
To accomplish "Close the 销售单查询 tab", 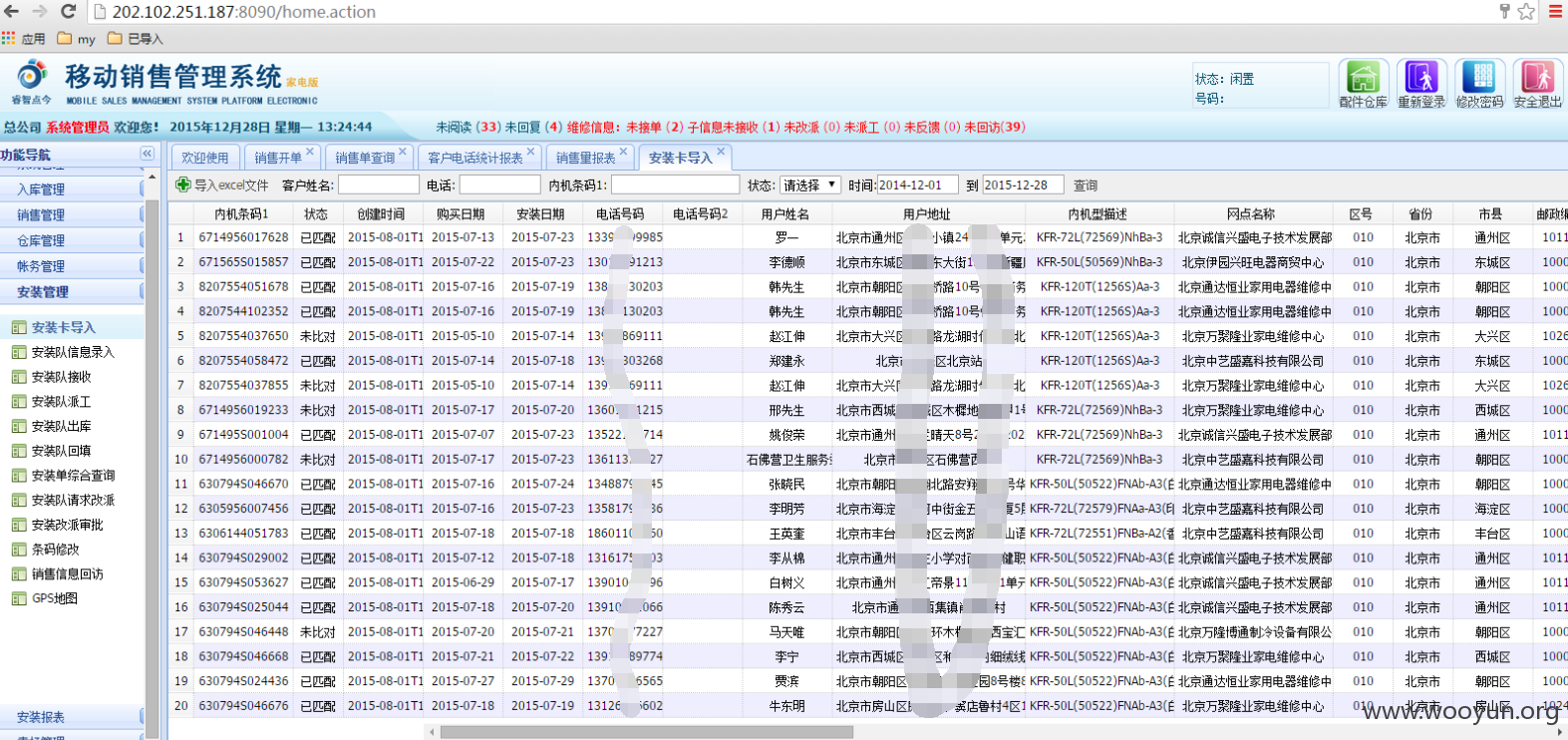I will tap(403, 152).
